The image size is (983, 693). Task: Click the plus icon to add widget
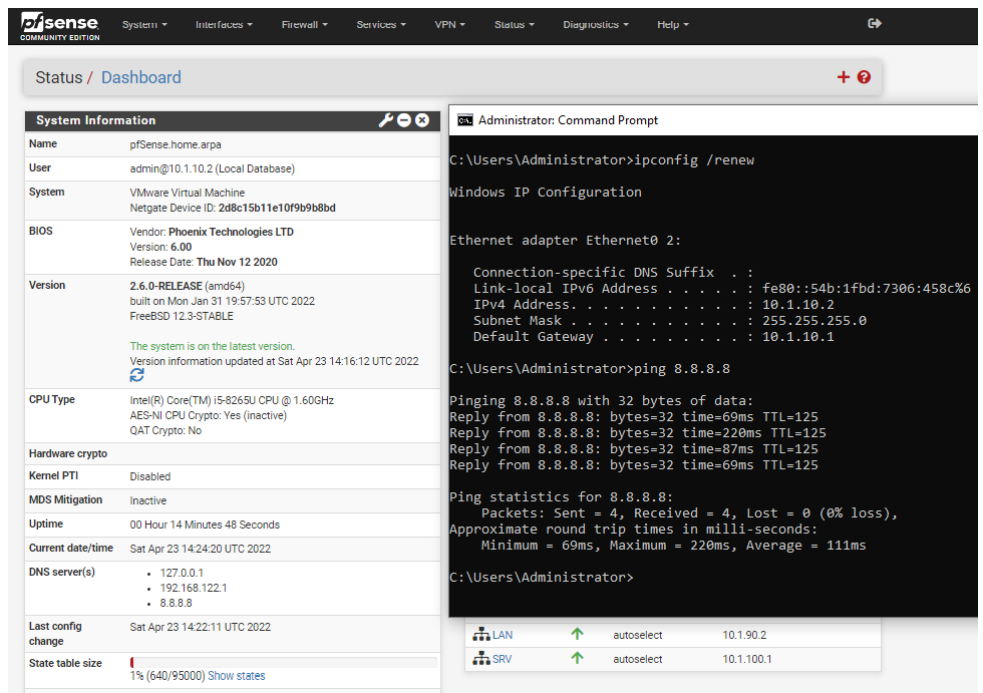[x=843, y=77]
